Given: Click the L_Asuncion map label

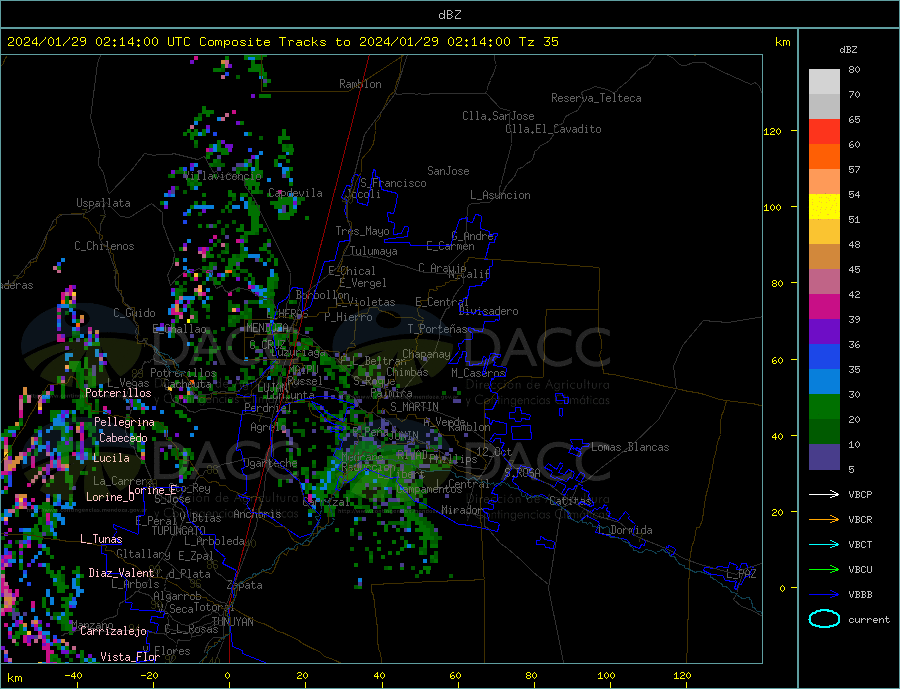Looking at the screenshot, I should (500, 195).
